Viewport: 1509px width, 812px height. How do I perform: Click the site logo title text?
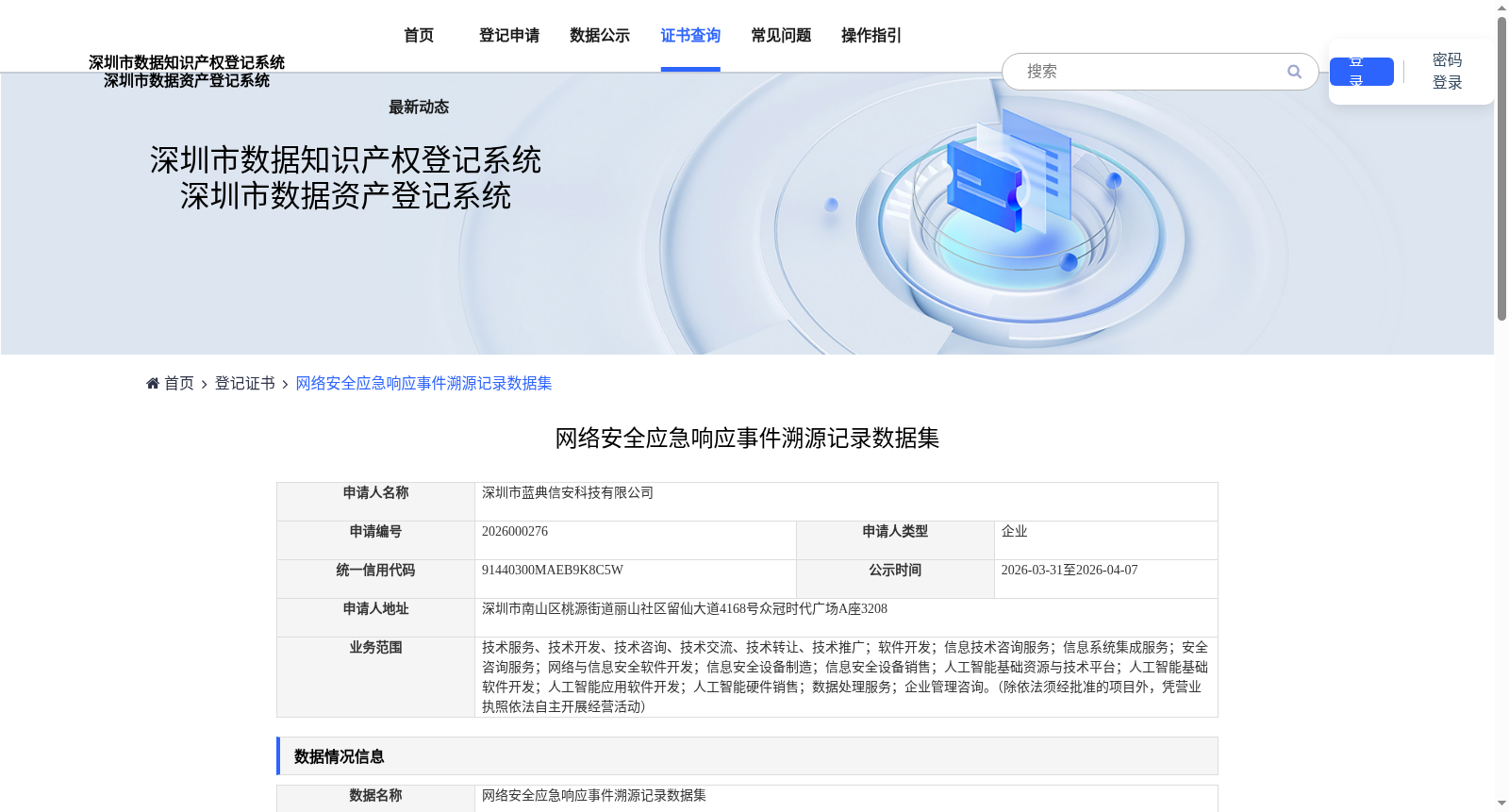tap(187, 72)
